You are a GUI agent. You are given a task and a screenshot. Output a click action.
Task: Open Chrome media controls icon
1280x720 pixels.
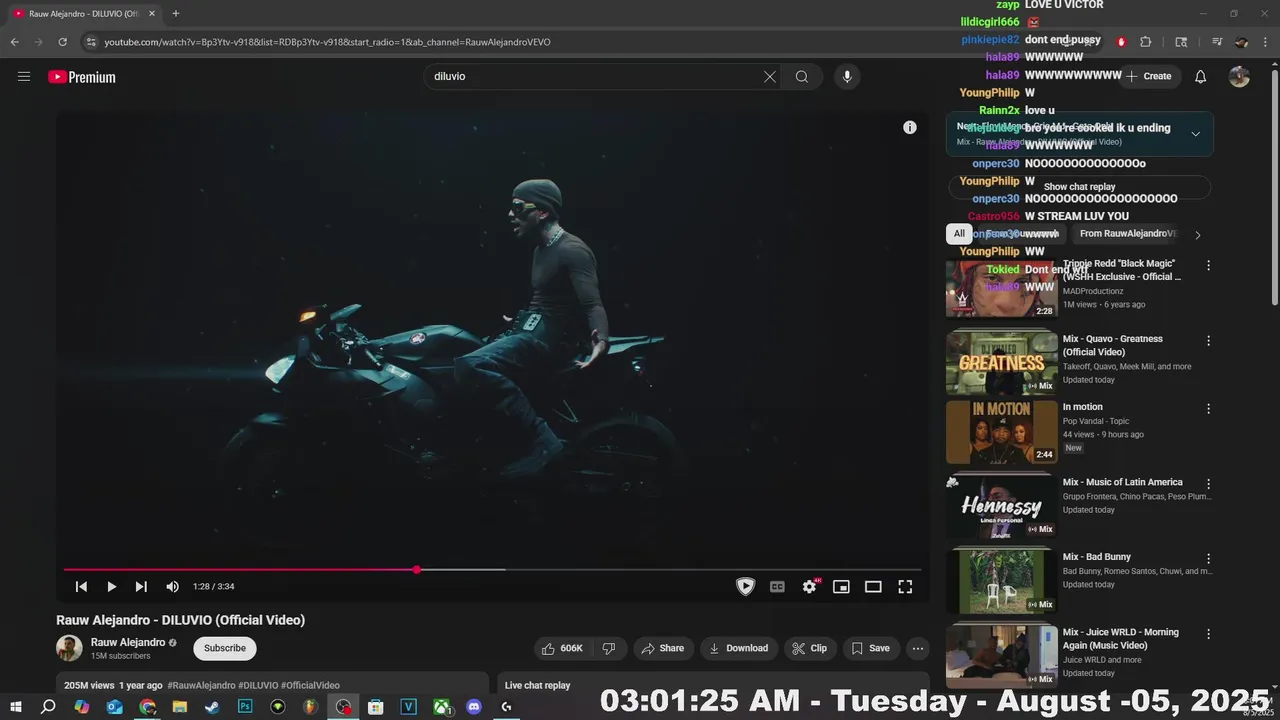(1217, 42)
